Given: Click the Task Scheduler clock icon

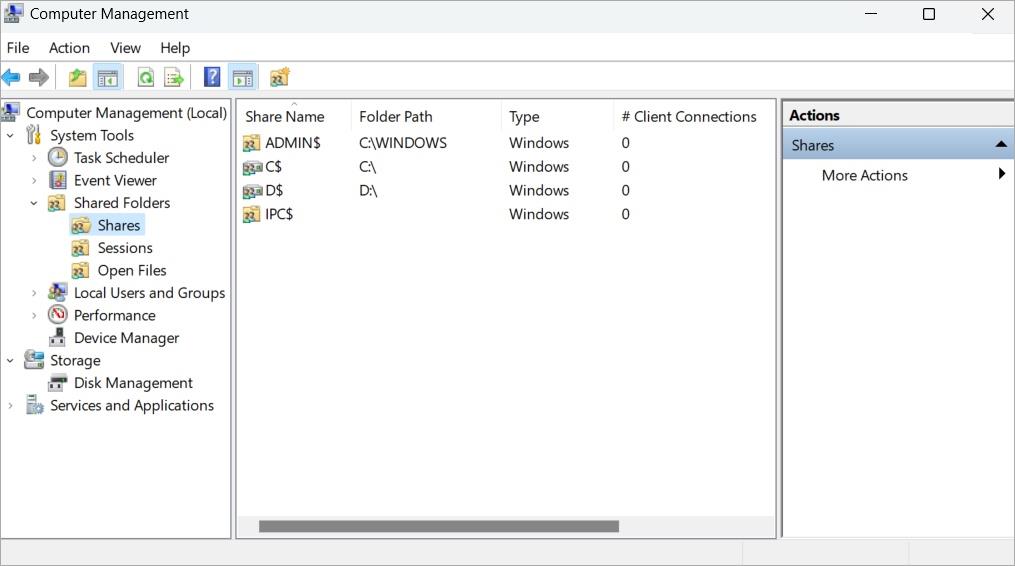Looking at the screenshot, I should (x=58, y=157).
